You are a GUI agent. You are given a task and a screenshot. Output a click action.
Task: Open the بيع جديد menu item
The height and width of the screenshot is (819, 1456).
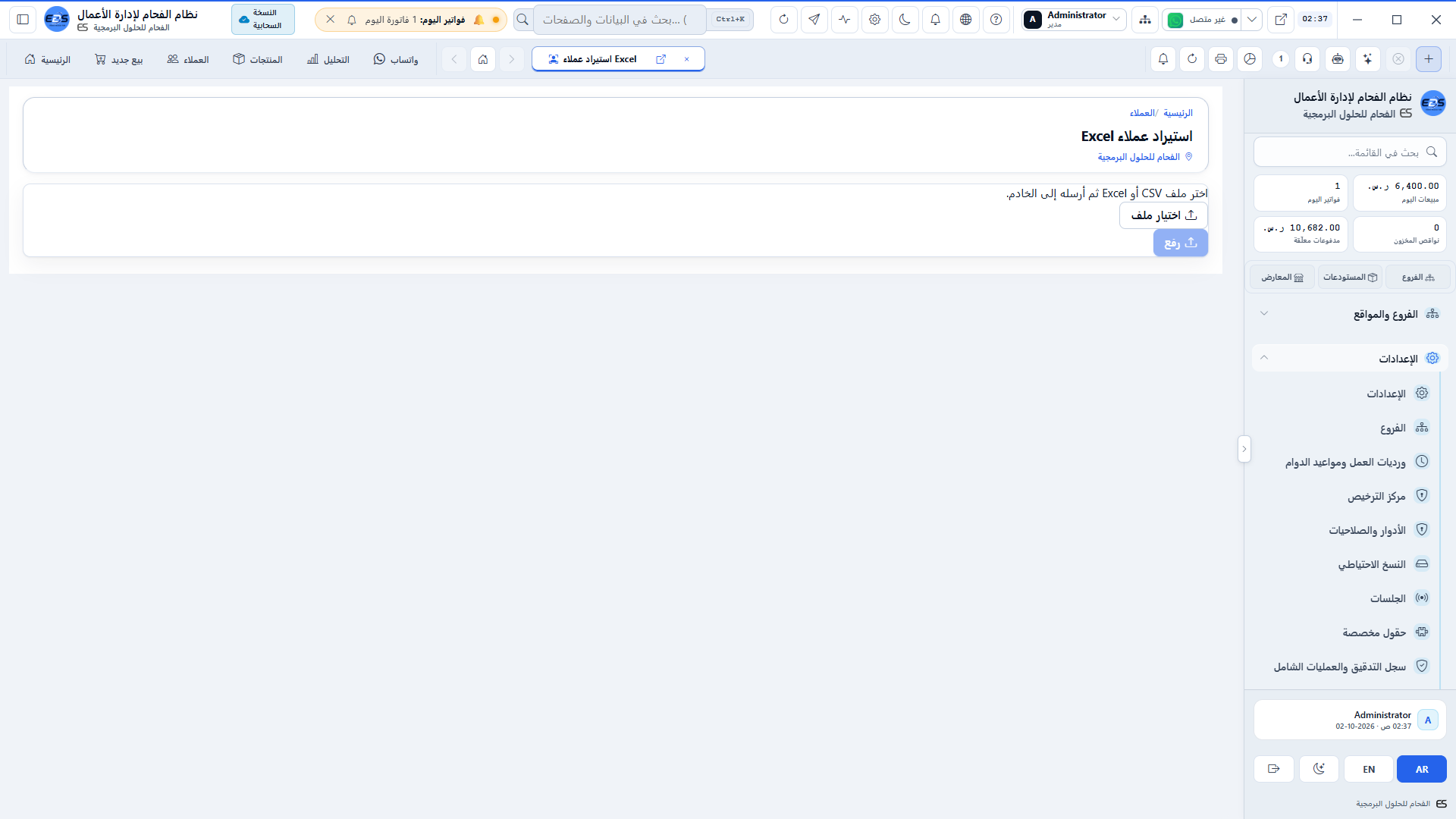coord(118,59)
